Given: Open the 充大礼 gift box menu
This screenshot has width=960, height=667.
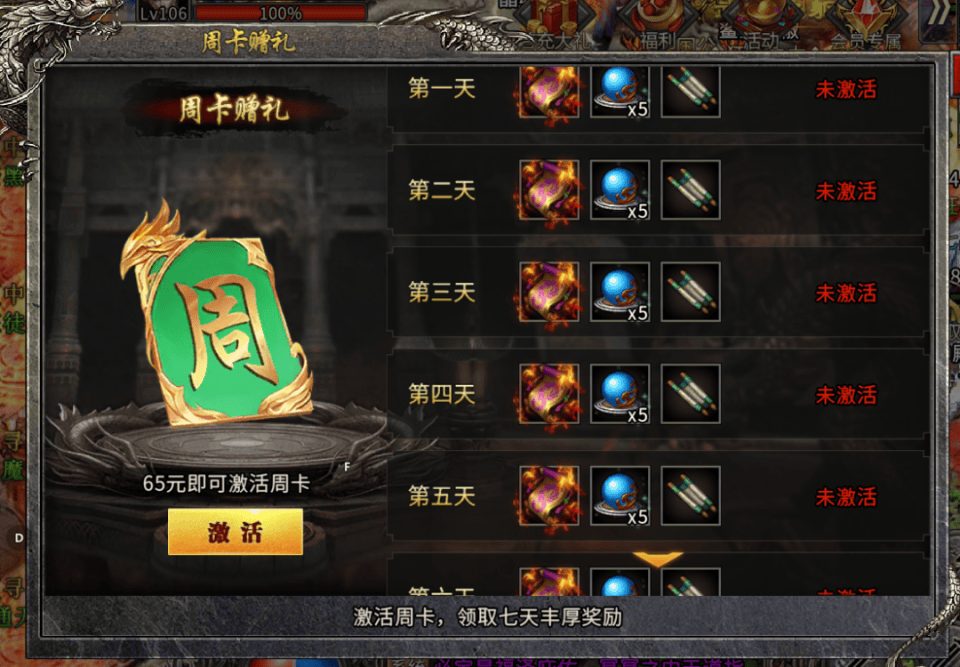Looking at the screenshot, I should [x=556, y=23].
